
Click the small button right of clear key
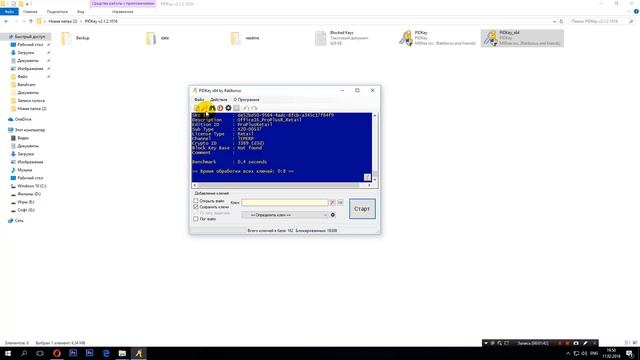pyautogui.click(x=340, y=202)
